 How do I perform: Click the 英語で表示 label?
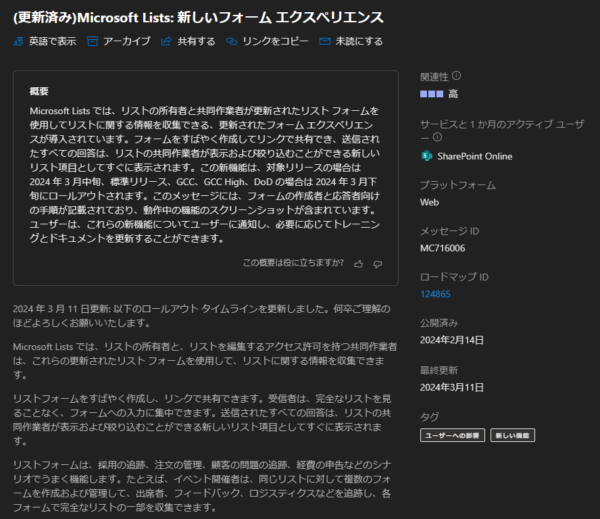(x=52, y=41)
